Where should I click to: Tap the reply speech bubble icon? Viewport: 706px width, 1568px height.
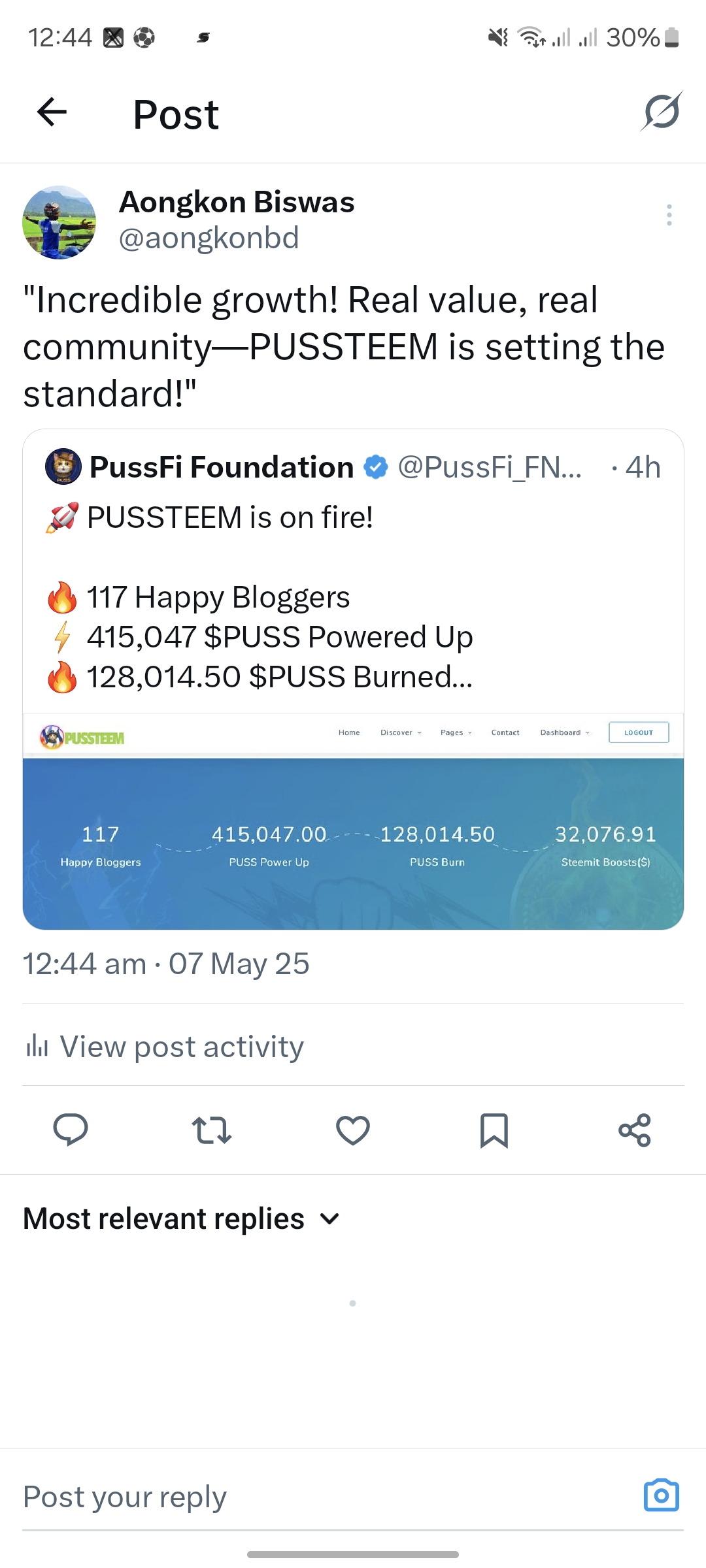coord(71,1130)
